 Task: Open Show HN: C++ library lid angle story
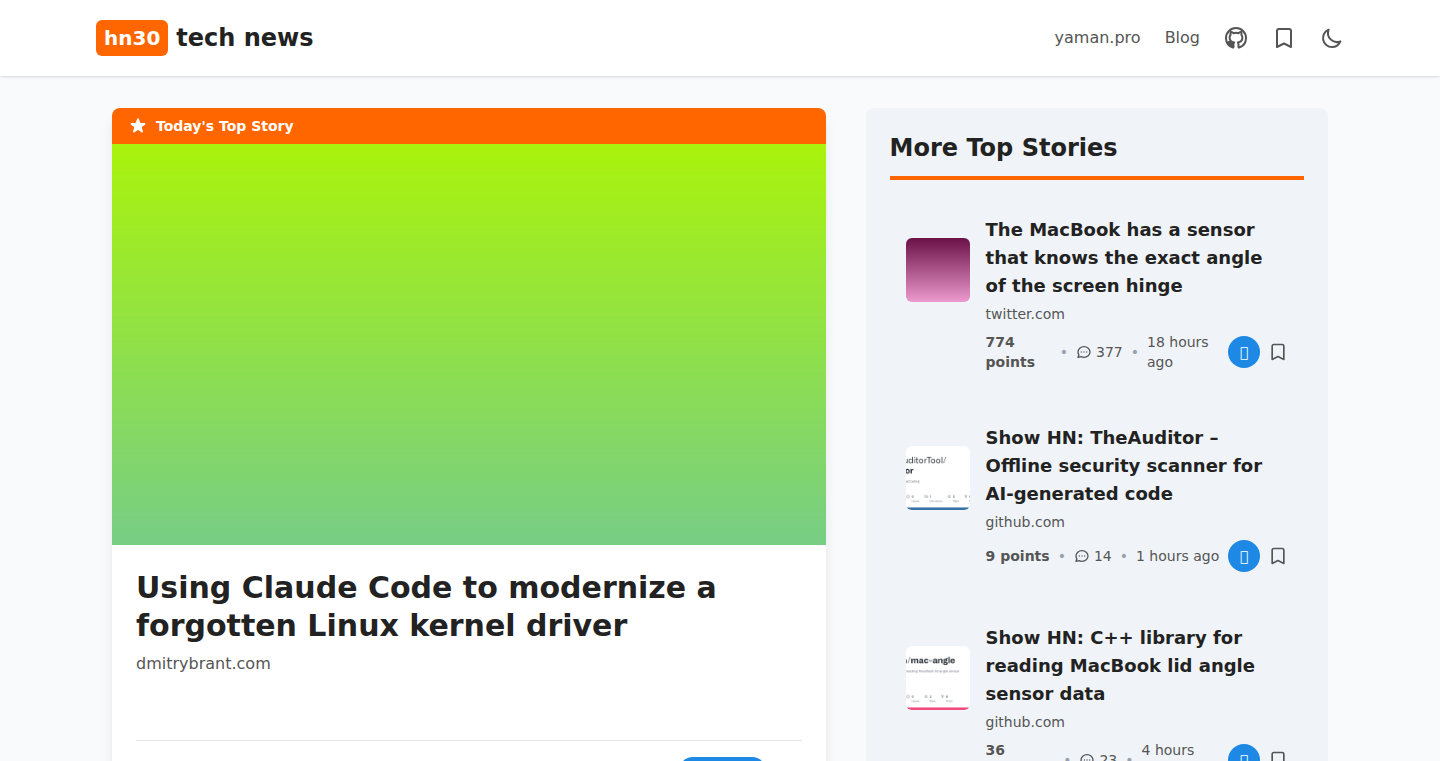coord(1120,665)
